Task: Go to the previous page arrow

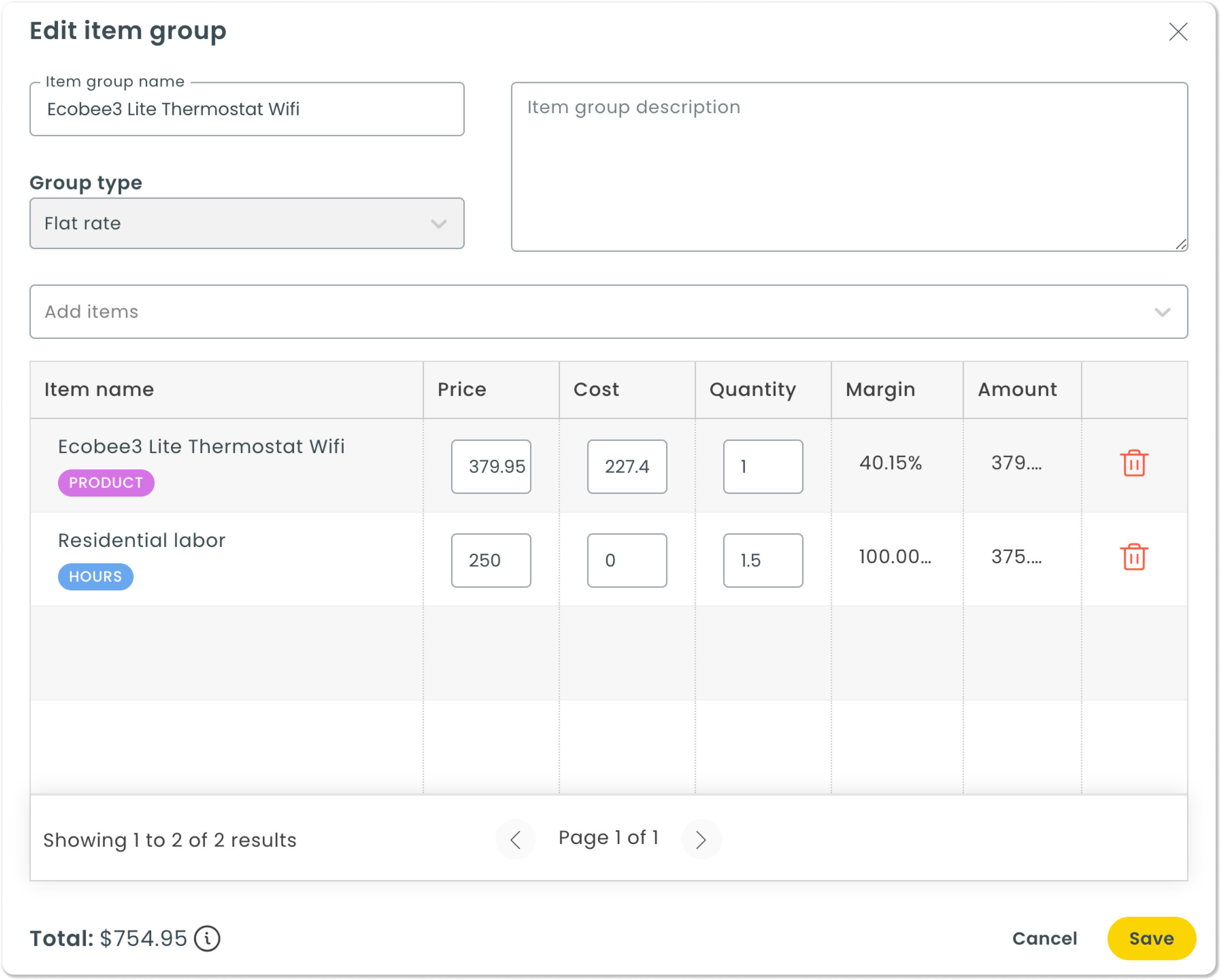Action: click(x=515, y=840)
